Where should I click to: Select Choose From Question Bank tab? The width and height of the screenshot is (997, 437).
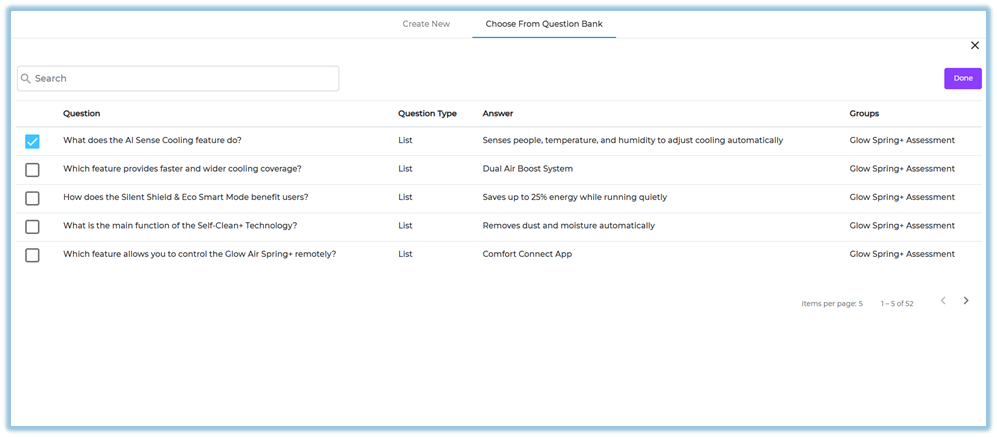point(544,24)
